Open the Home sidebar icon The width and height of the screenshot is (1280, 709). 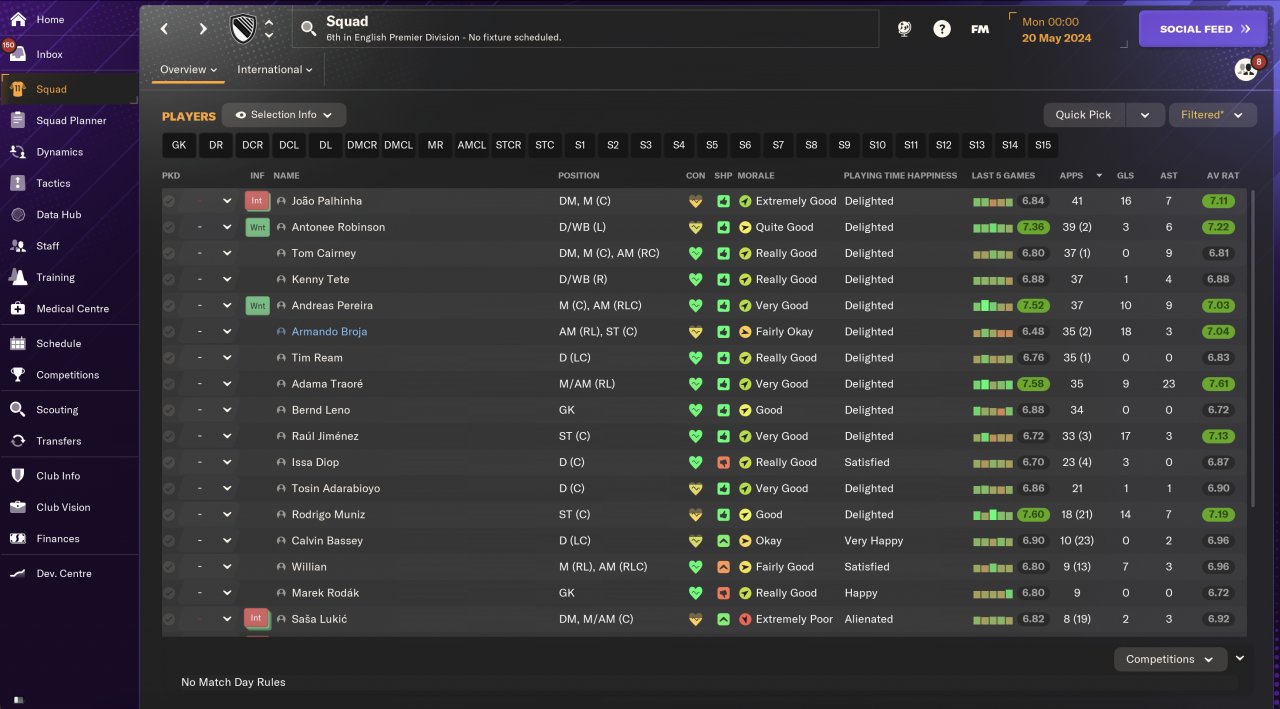[18, 19]
